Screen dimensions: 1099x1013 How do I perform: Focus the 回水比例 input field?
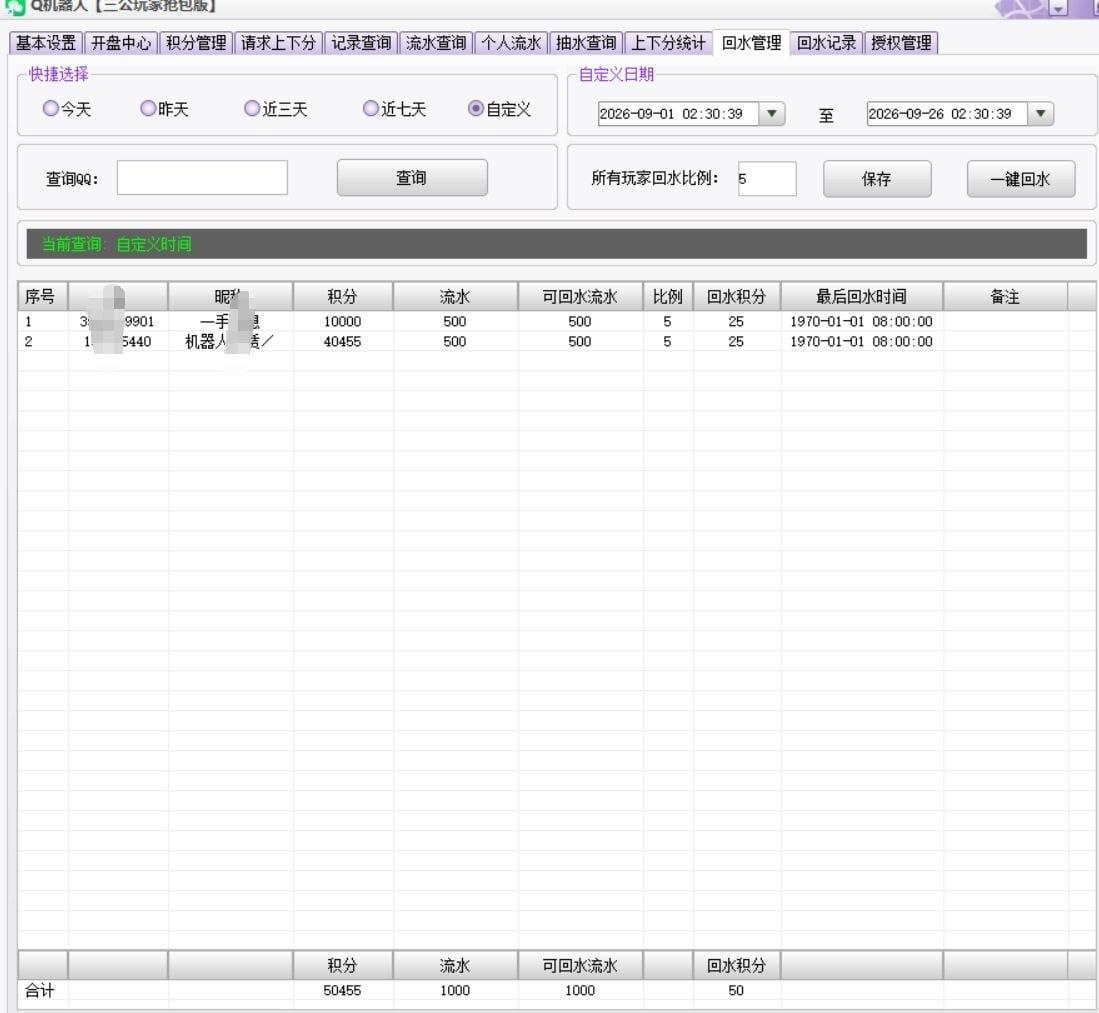pos(767,178)
